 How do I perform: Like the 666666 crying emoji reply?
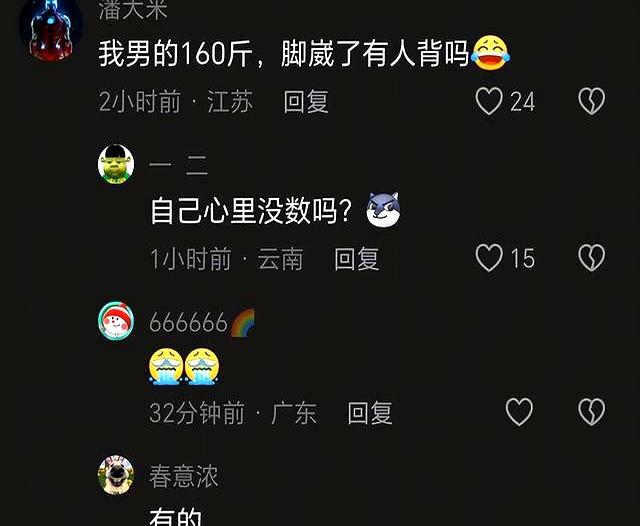point(519,412)
